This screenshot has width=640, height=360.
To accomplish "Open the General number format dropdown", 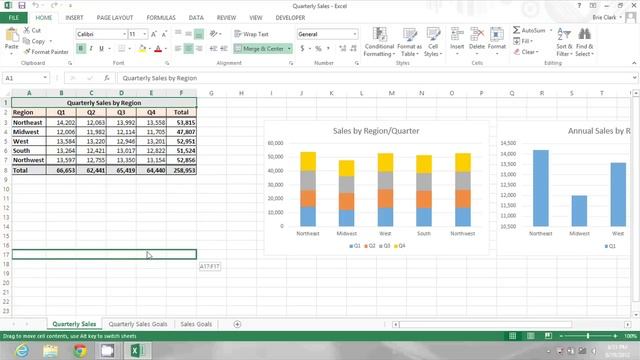I will click(x=355, y=34).
